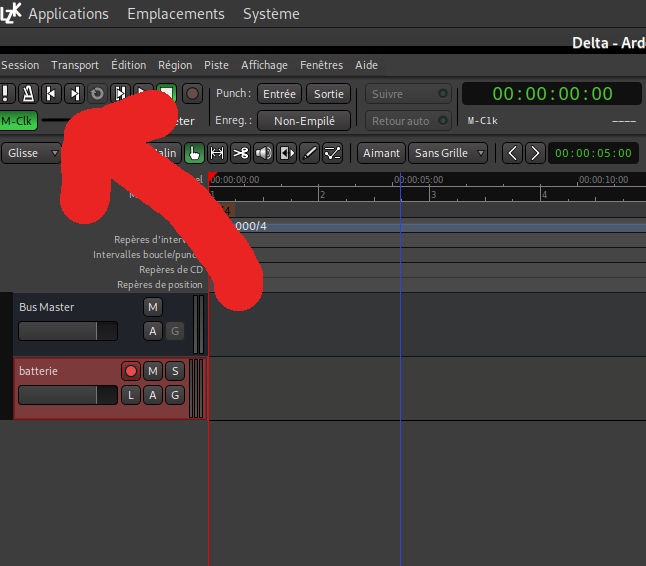646x566 pixels.
Task: Click ruler at 00:00:10:00 timecode mark
Action: (603, 180)
